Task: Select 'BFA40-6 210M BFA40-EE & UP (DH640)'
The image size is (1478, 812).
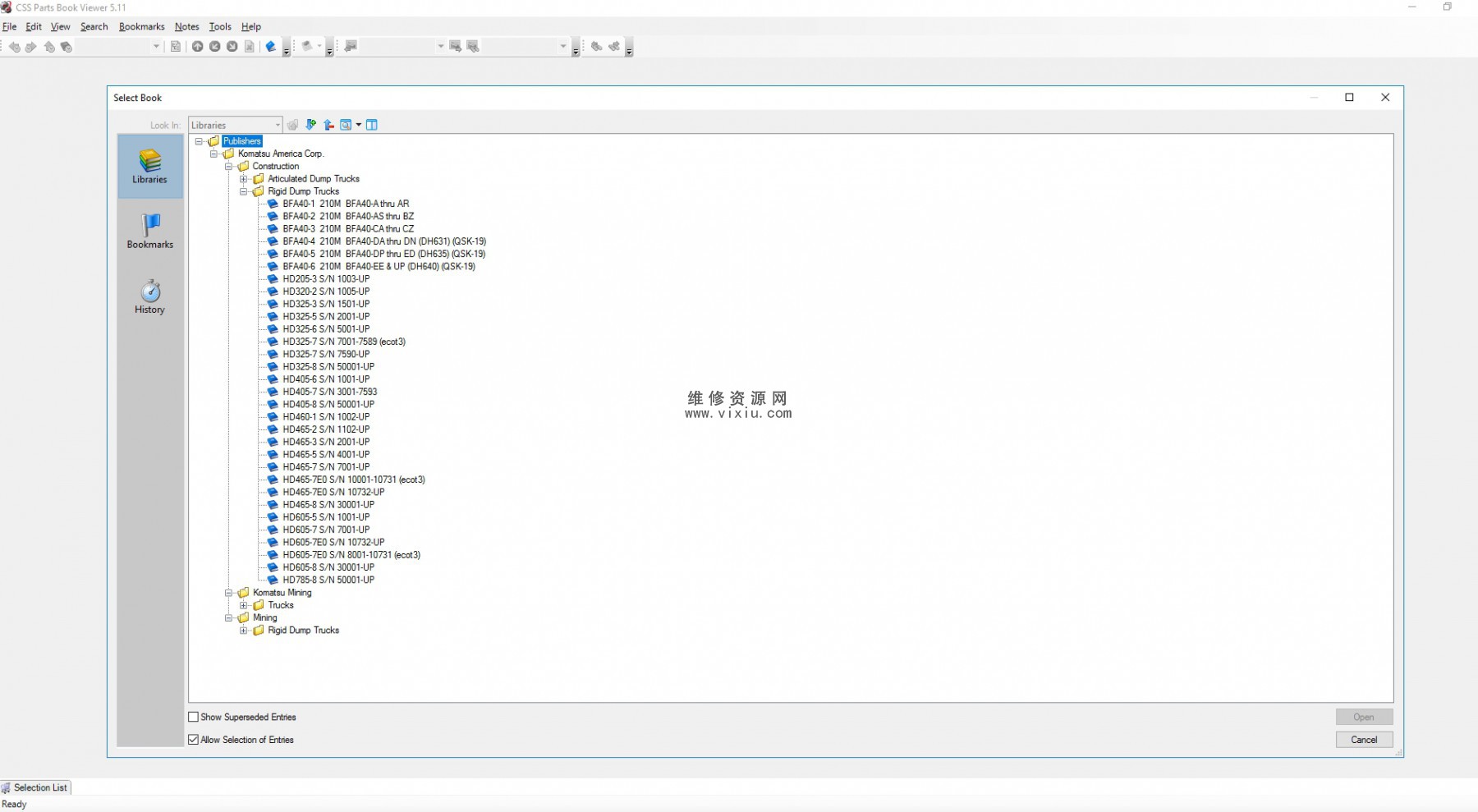Action: tap(379, 266)
